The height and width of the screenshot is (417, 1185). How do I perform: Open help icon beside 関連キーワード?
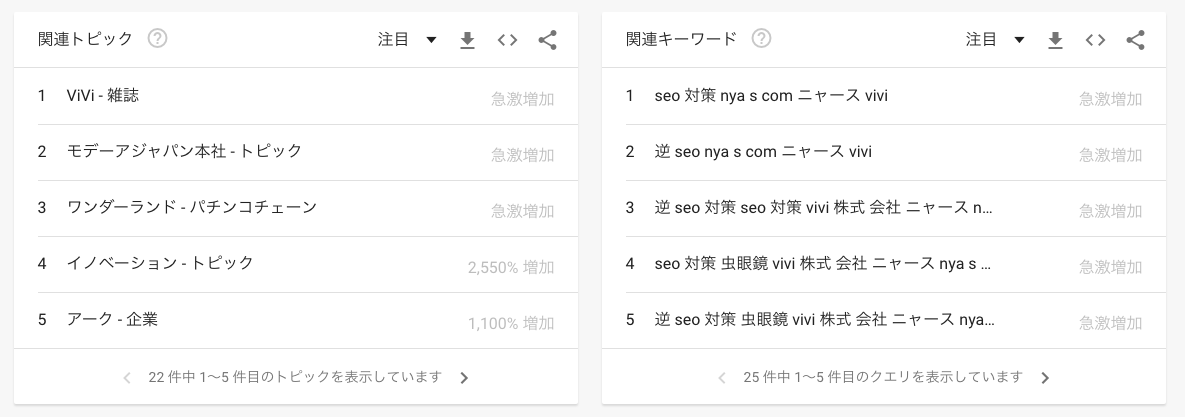tap(762, 39)
